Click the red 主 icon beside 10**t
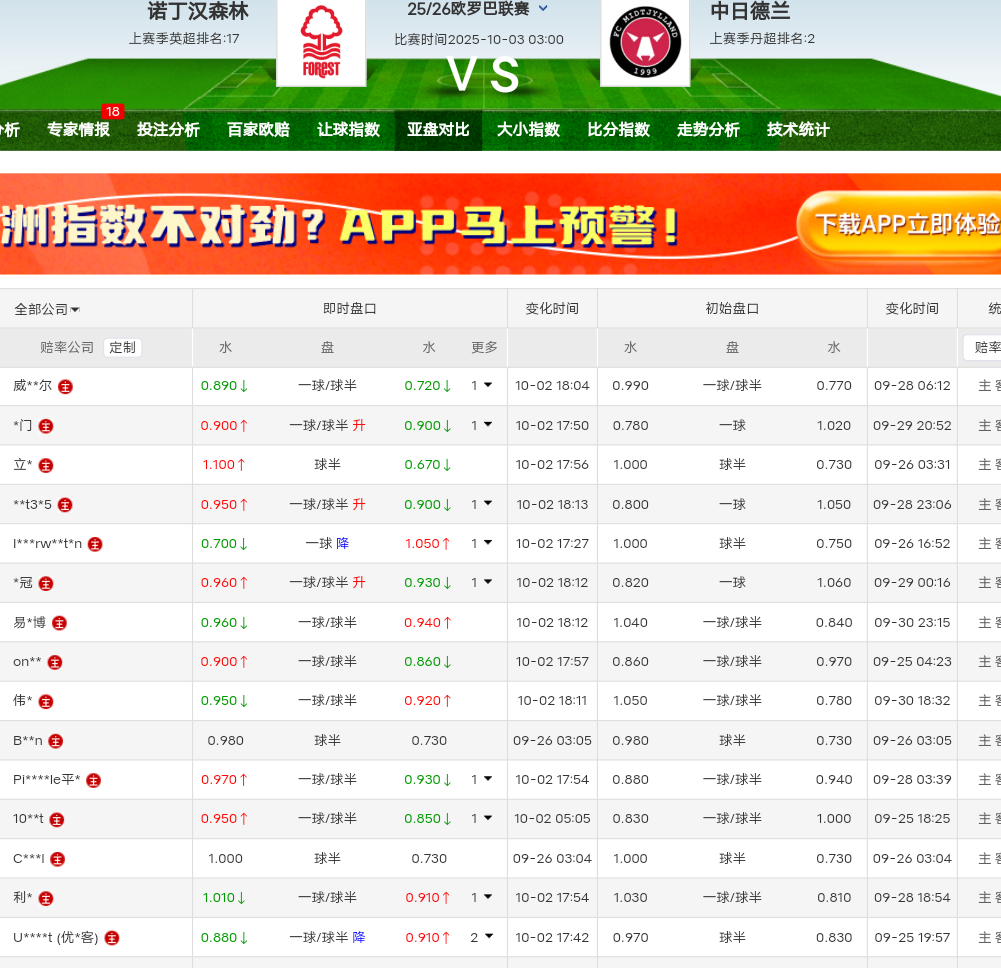1001x968 pixels. pos(57,820)
